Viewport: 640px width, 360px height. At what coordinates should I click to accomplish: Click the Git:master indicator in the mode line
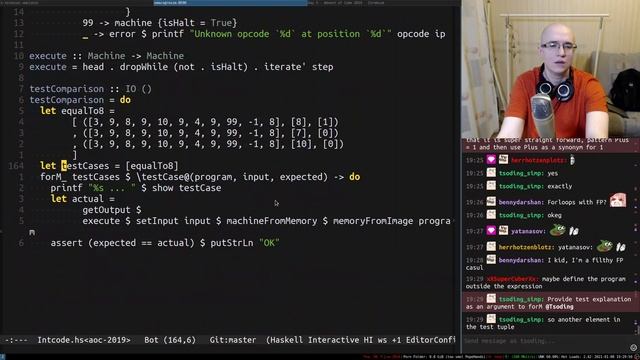pyautogui.click(x=233, y=340)
